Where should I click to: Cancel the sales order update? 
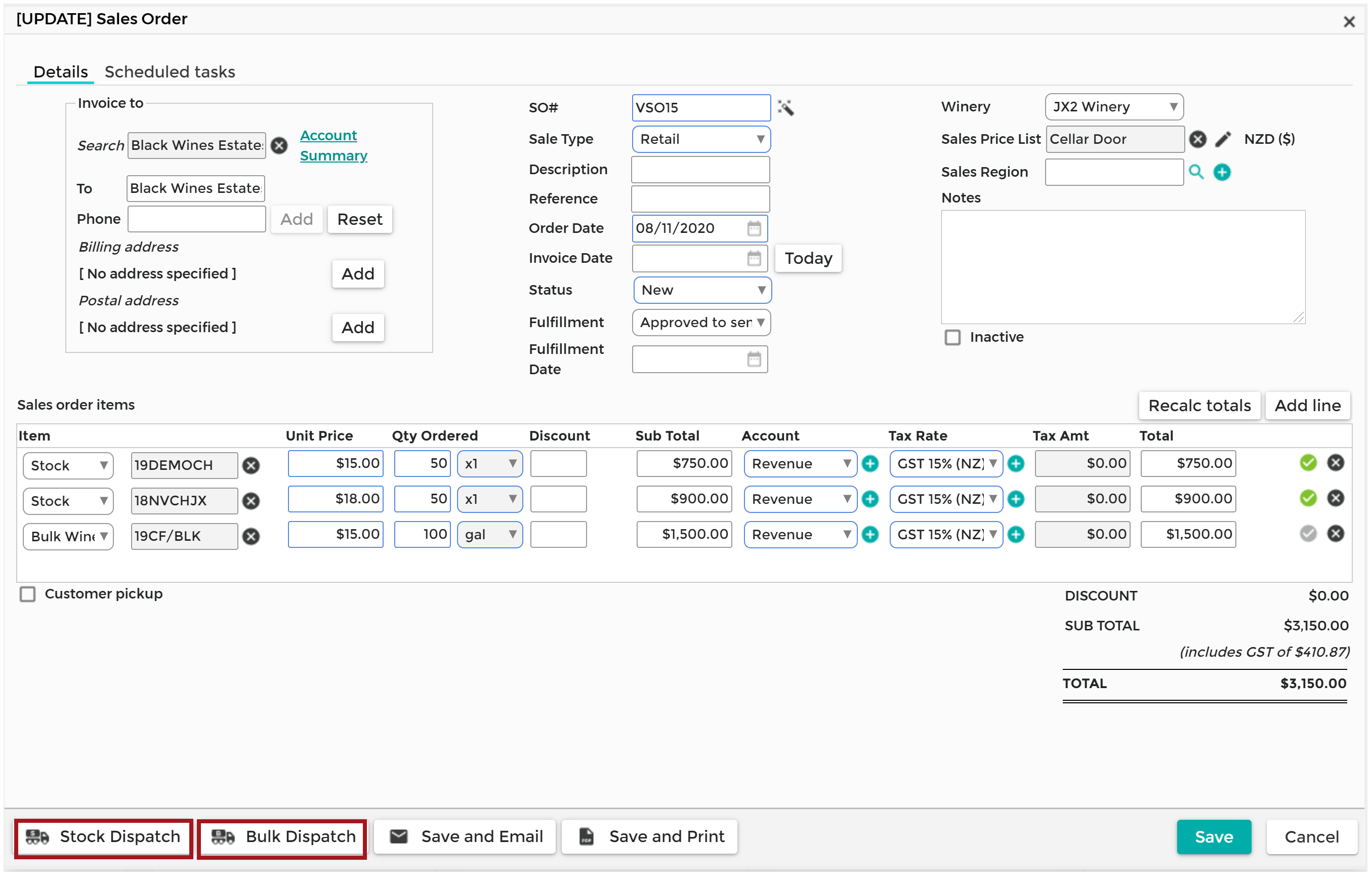point(1311,836)
